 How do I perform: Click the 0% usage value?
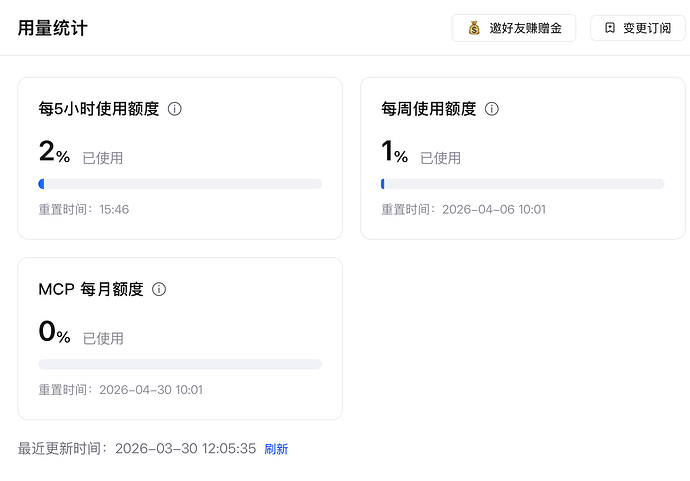point(55,332)
